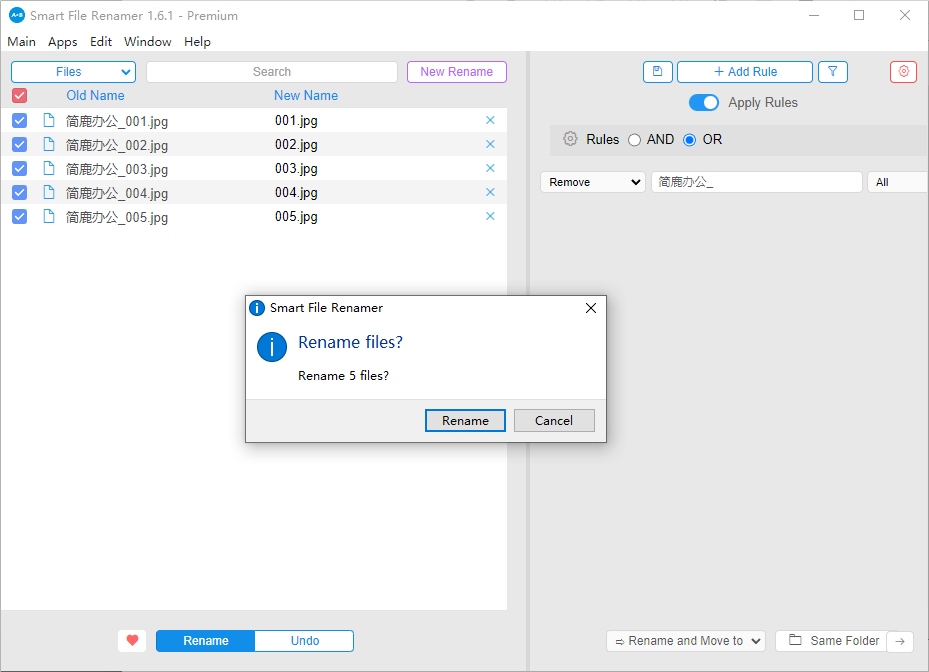Select the AND radio button
The height and width of the screenshot is (672, 929).
point(634,140)
